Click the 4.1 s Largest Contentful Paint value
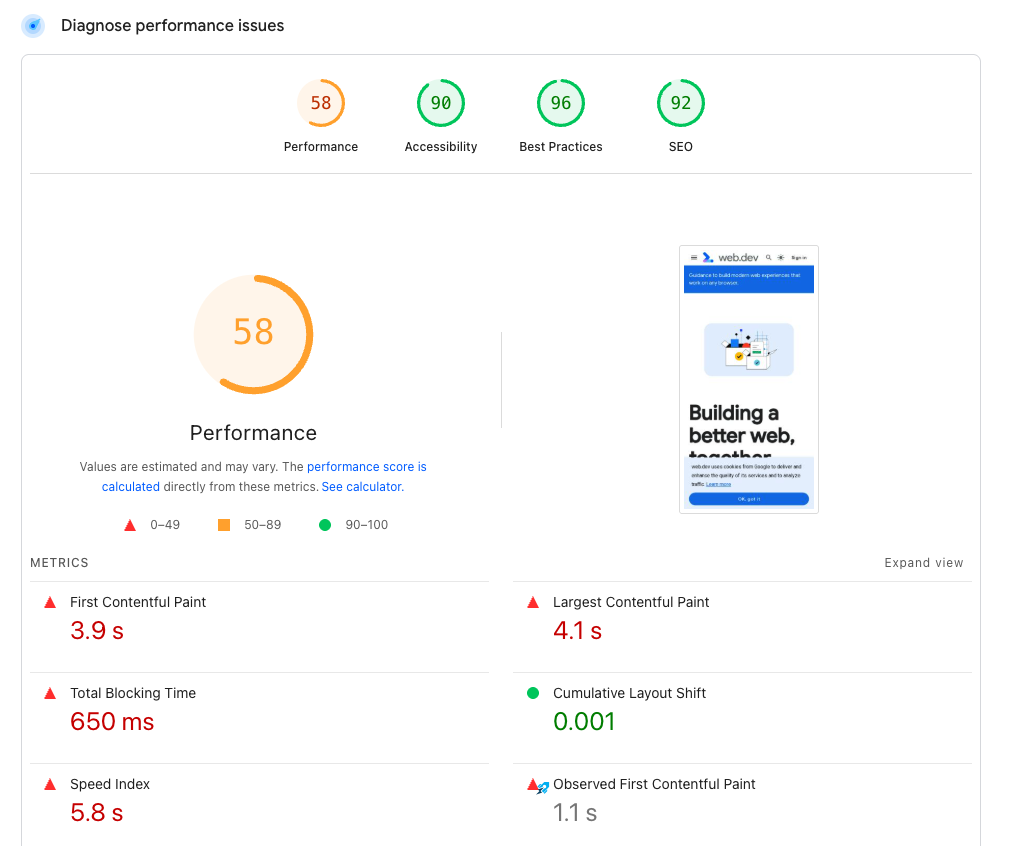This screenshot has height=846, width=1009. click(x=577, y=630)
